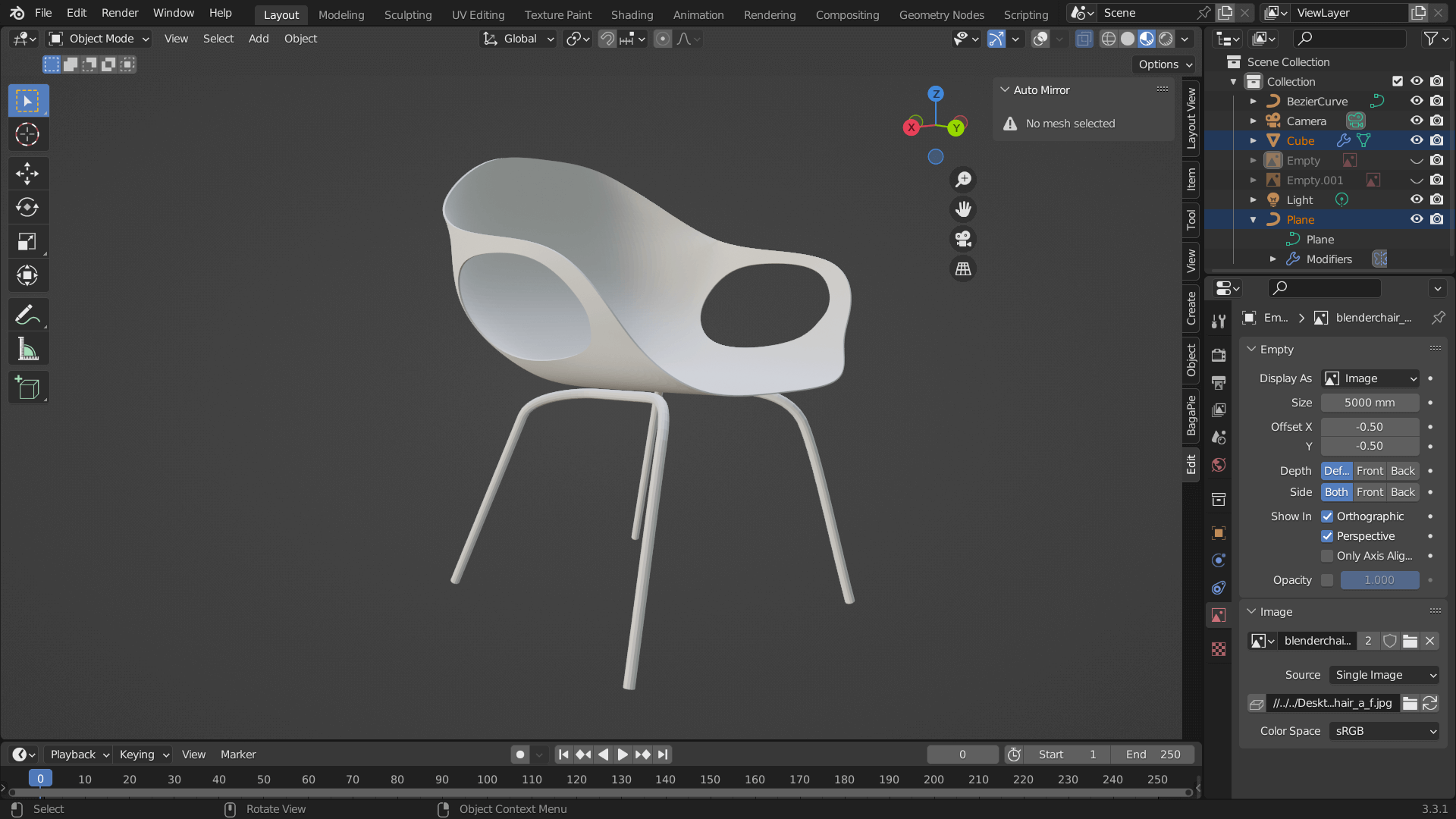Pick the Add Cube tool
The width and height of the screenshot is (1456, 819).
[x=27, y=388]
